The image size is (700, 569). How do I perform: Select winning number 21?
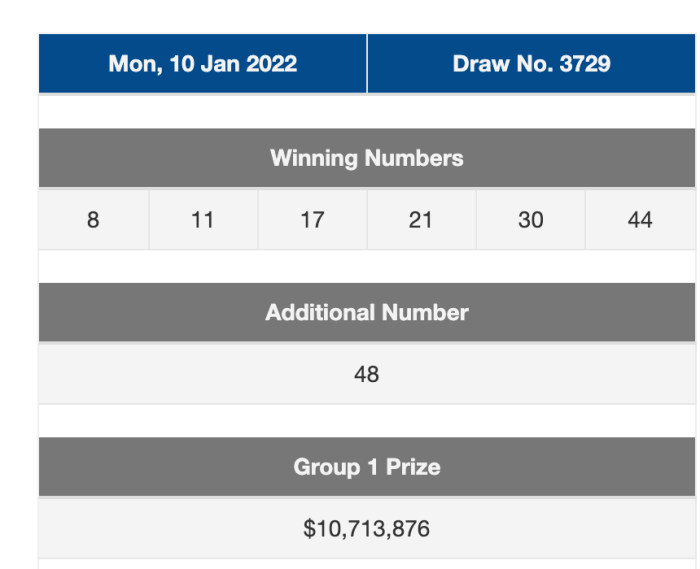coord(421,220)
